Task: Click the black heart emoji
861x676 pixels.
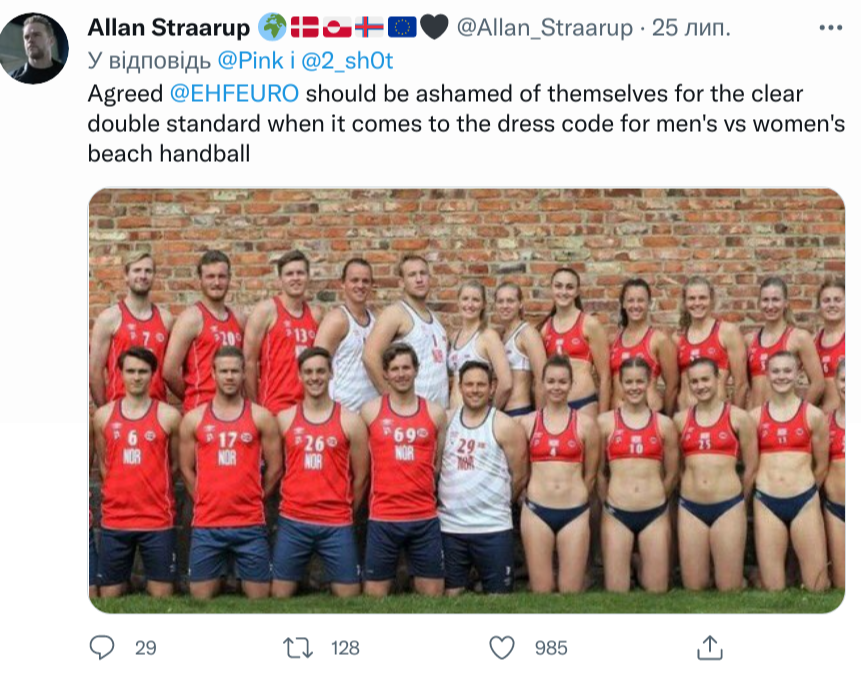Action: click(433, 29)
